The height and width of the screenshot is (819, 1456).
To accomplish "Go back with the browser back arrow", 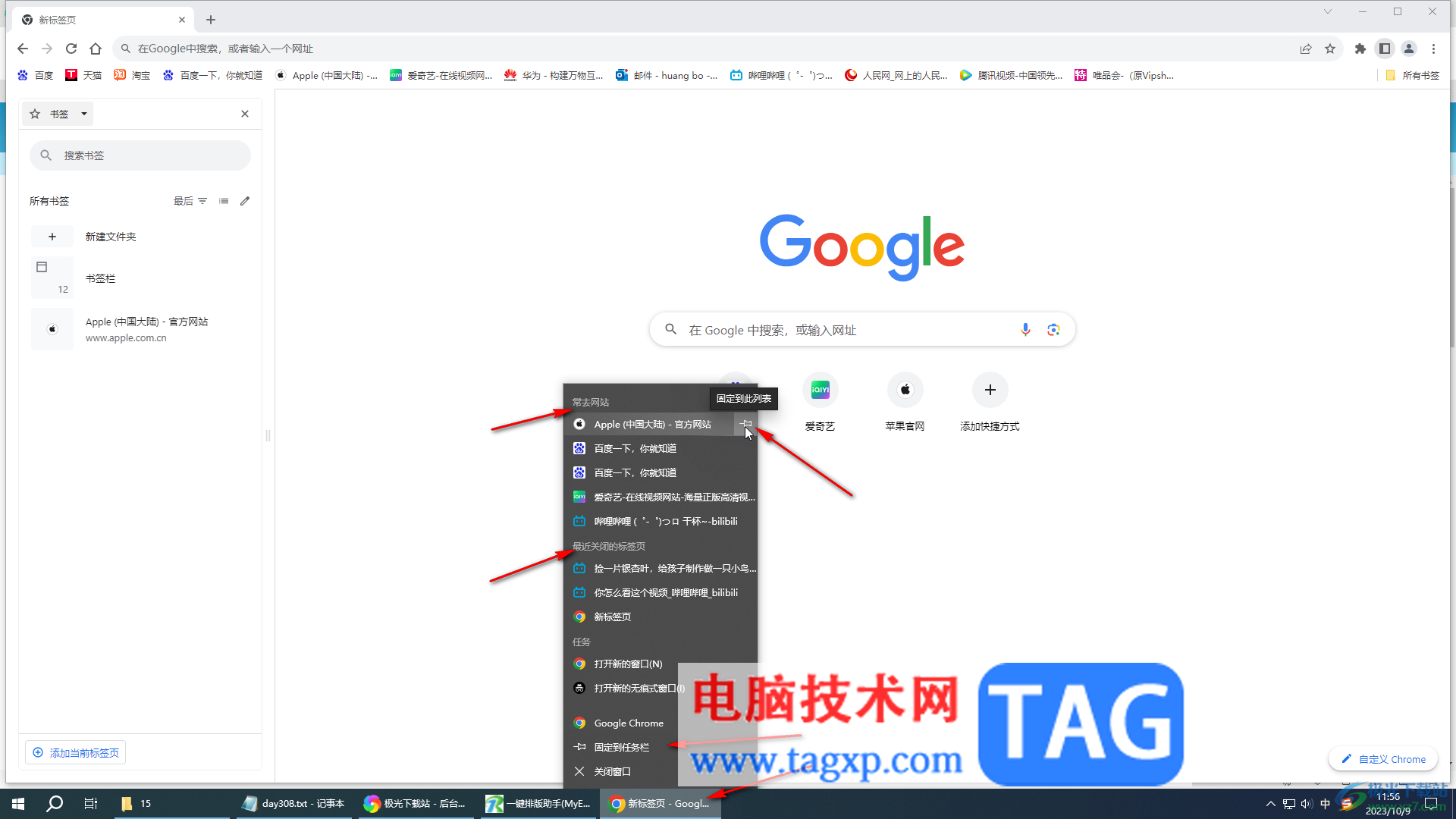I will [23, 49].
